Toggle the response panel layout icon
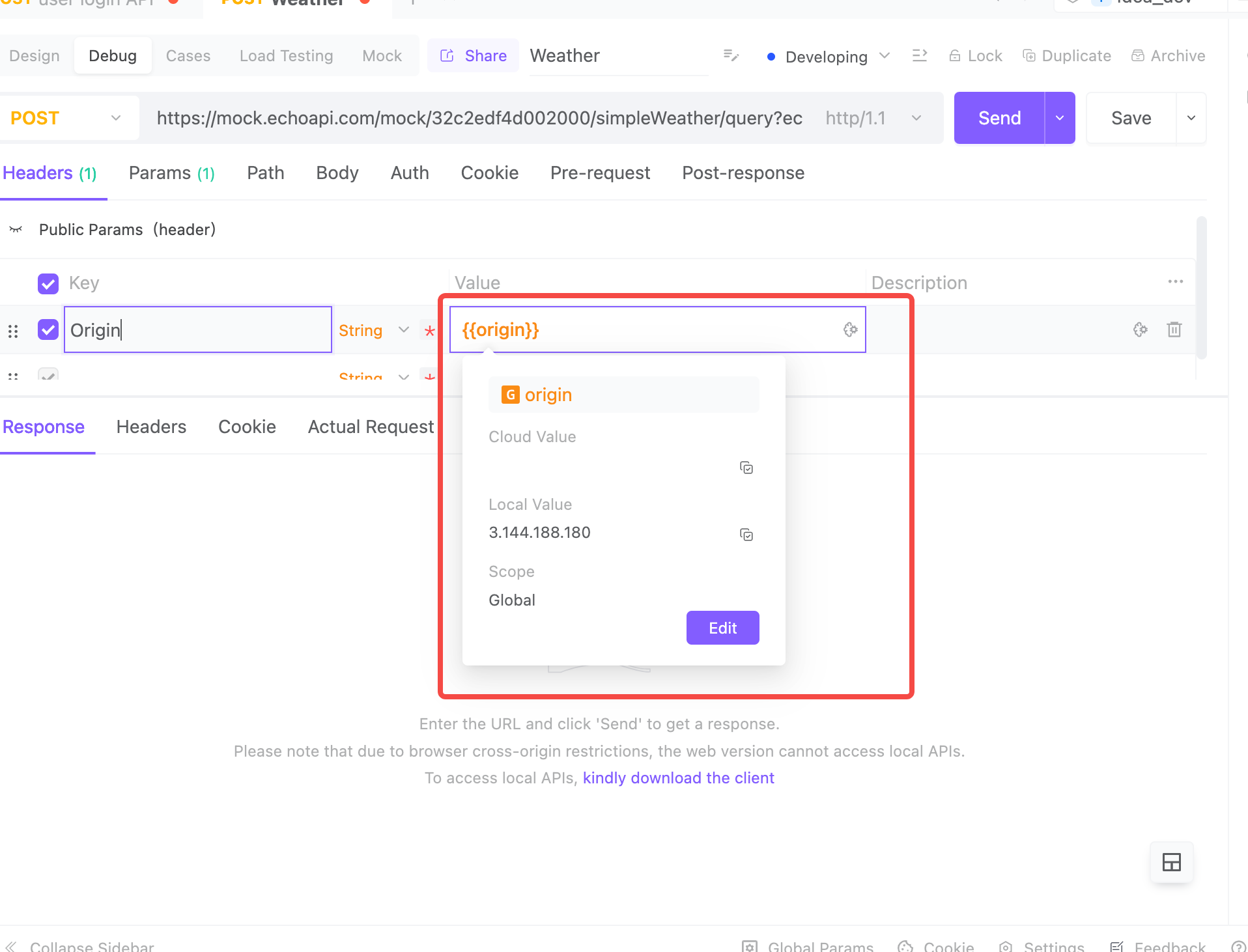 pyautogui.click(x=1172, y=862)
